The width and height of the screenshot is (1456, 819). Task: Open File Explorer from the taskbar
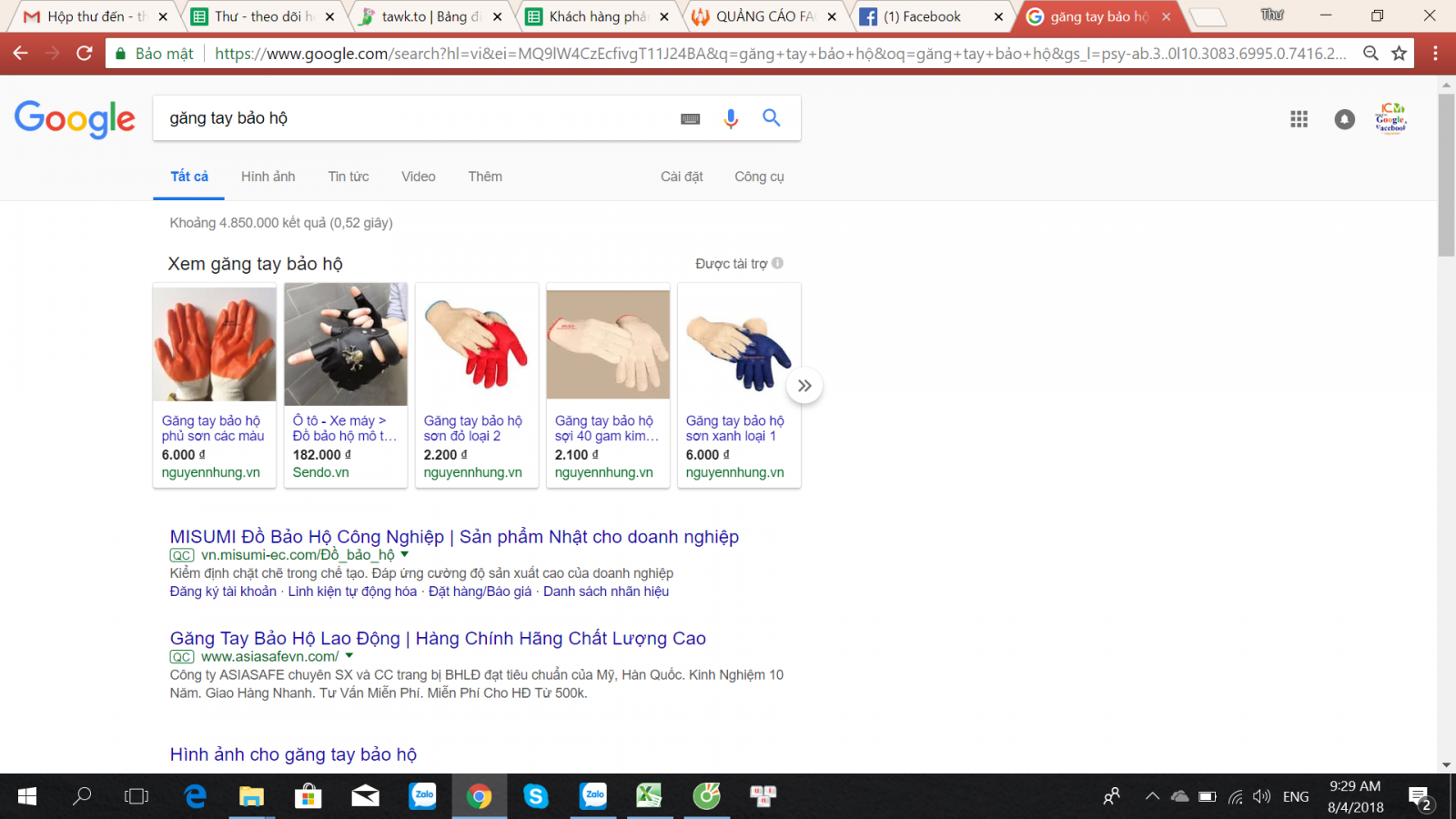(x=251, y=796)
